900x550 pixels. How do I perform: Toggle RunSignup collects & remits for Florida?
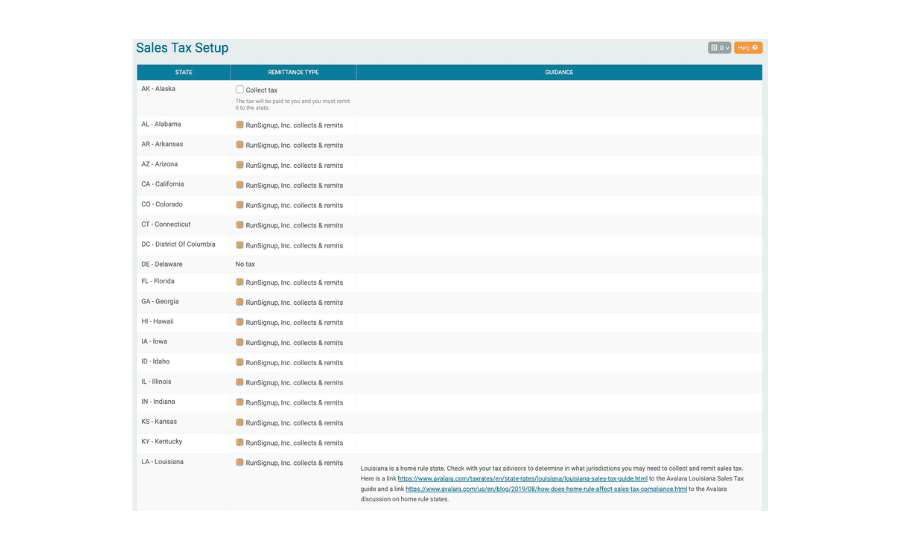239,282
